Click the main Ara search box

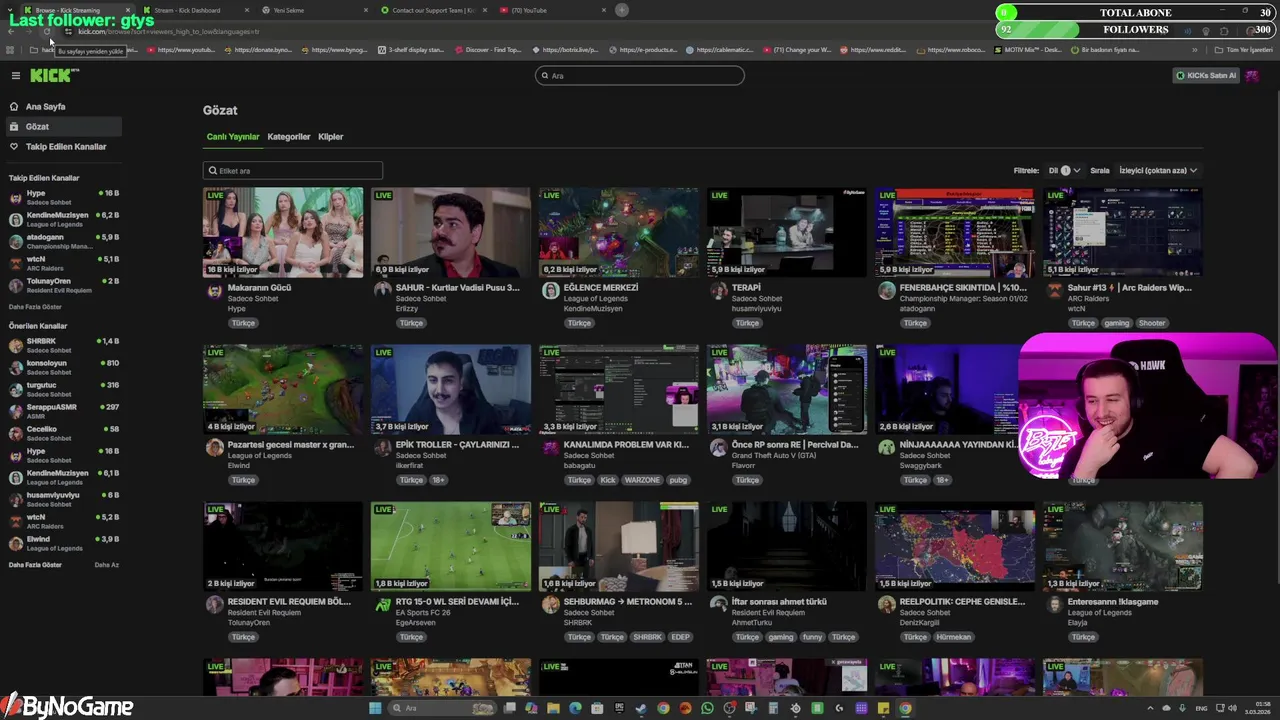pyautogui.click(x=640, y=75)
